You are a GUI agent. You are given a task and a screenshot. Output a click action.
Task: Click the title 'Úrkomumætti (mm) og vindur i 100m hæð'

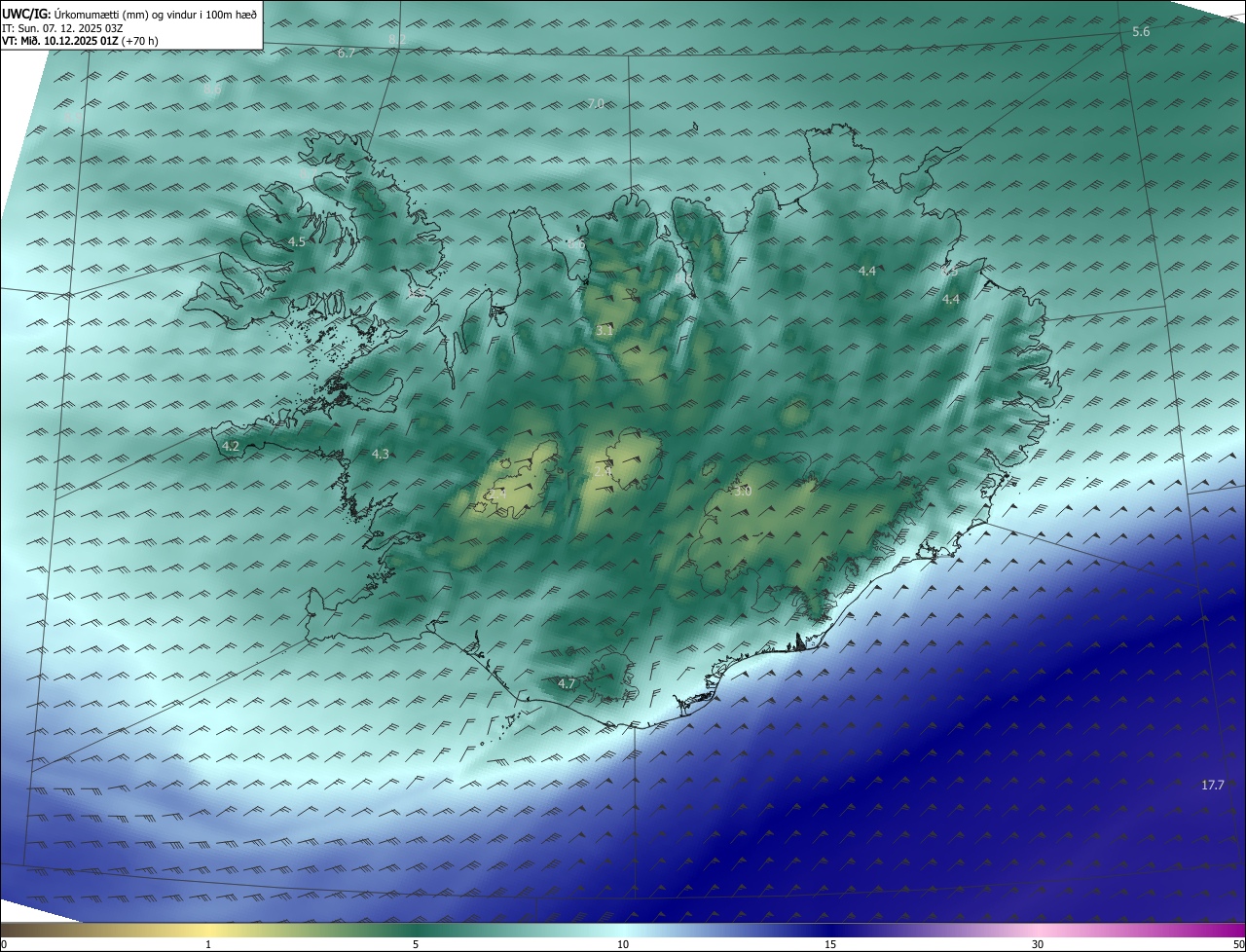tap(156, 13)
